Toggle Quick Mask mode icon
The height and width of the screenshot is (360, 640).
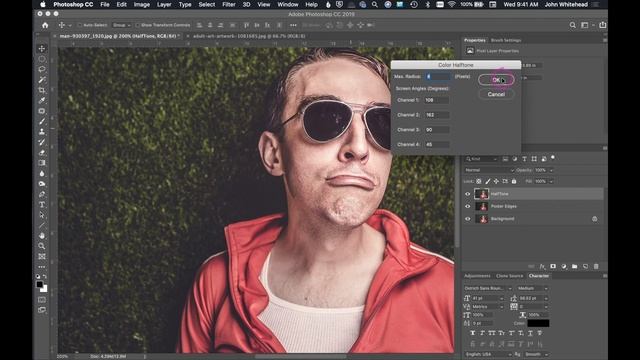tap(42, 300)
